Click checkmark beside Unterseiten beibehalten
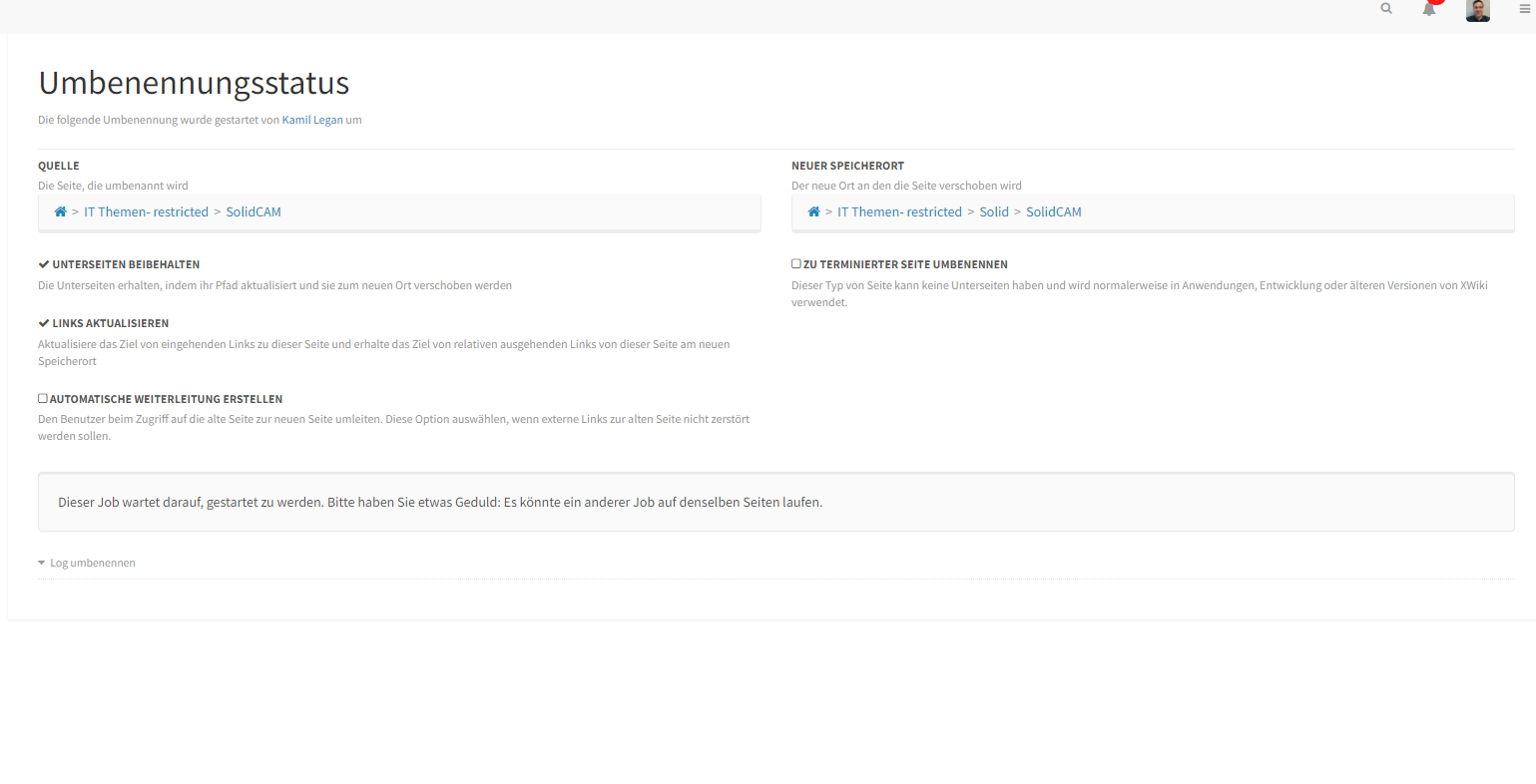The image size is (1536, 784). (44, 264)
